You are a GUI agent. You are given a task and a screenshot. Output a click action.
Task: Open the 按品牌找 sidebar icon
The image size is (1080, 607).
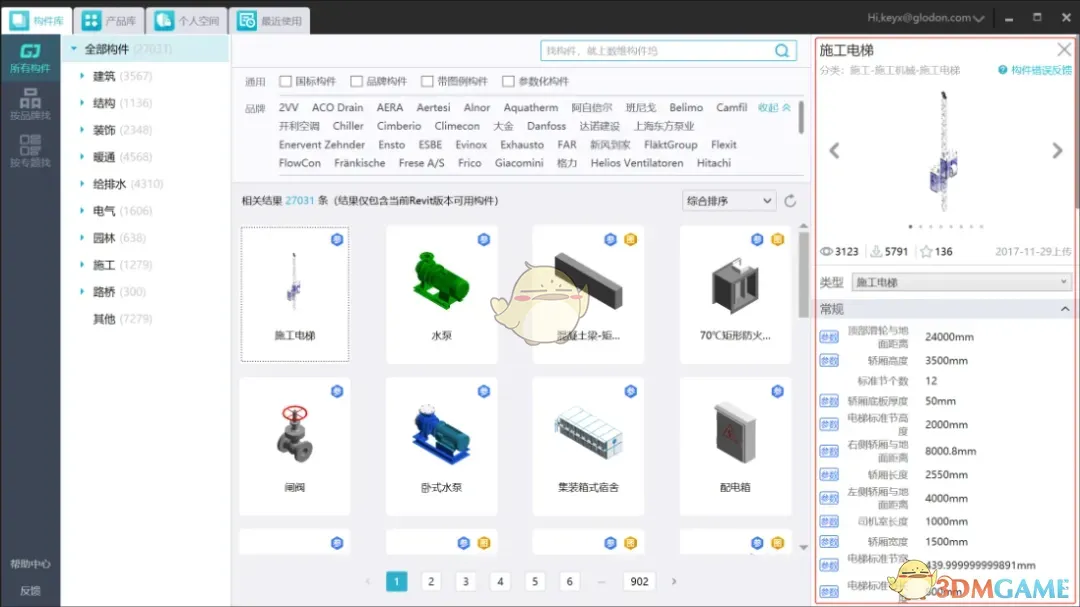click(x=30, y=104)
